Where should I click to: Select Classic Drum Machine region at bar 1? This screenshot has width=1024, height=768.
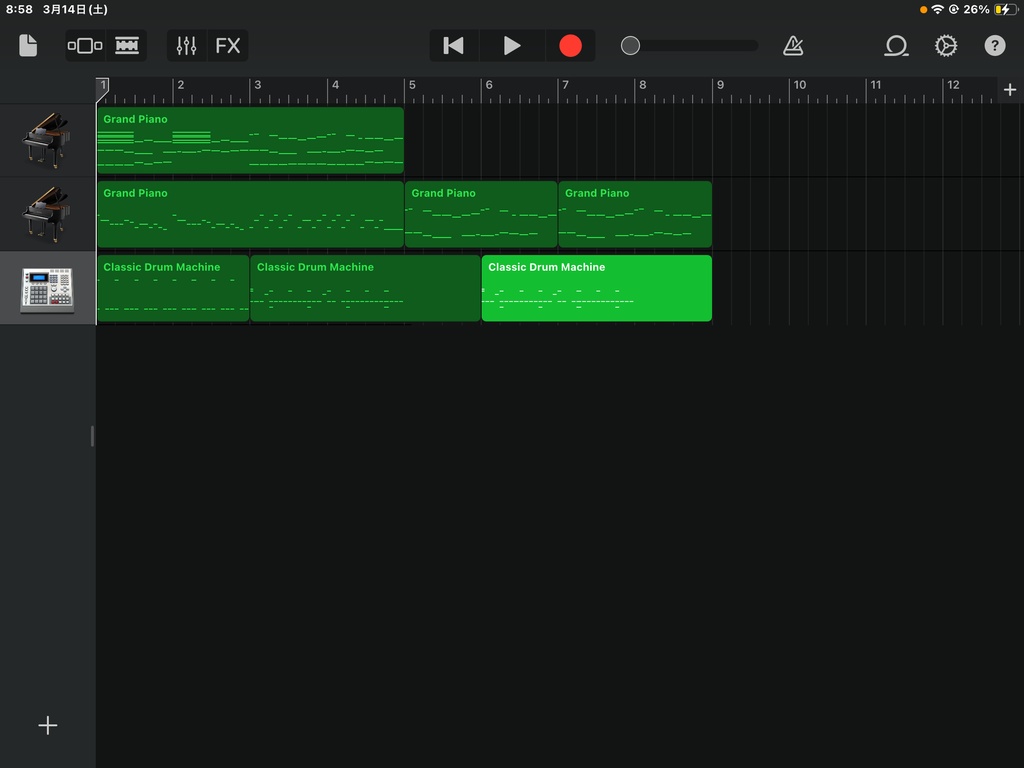pos(173,288)
